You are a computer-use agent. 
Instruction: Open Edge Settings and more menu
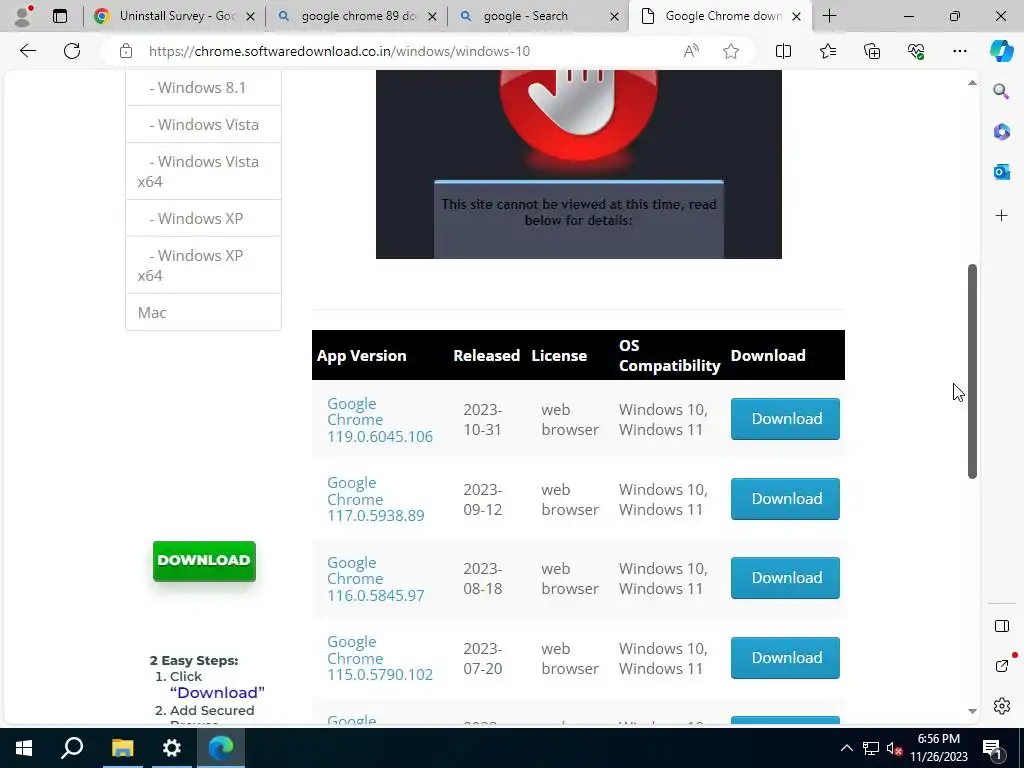pos(959,51)
